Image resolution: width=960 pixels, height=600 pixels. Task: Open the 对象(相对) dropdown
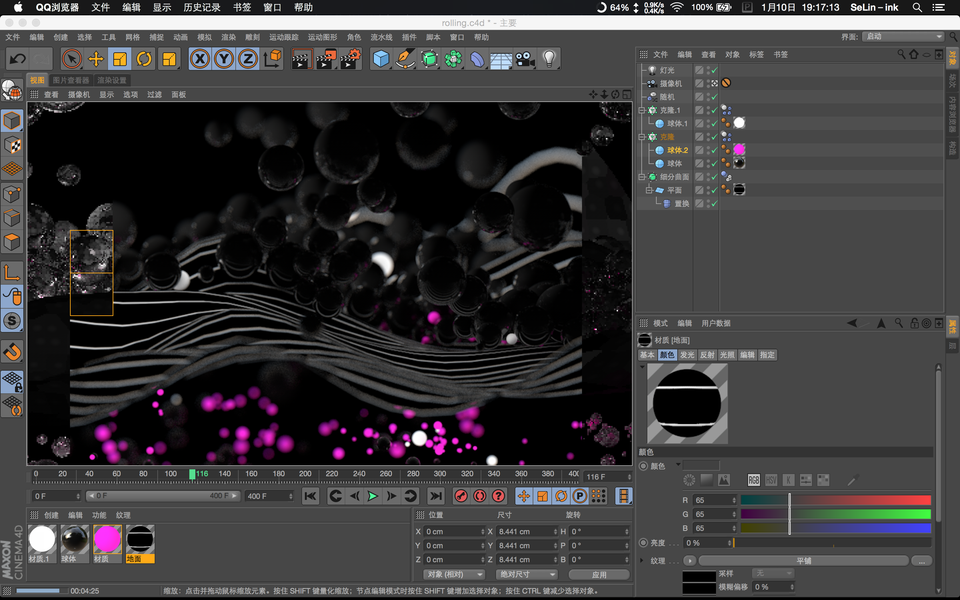[x=454, y=574]
